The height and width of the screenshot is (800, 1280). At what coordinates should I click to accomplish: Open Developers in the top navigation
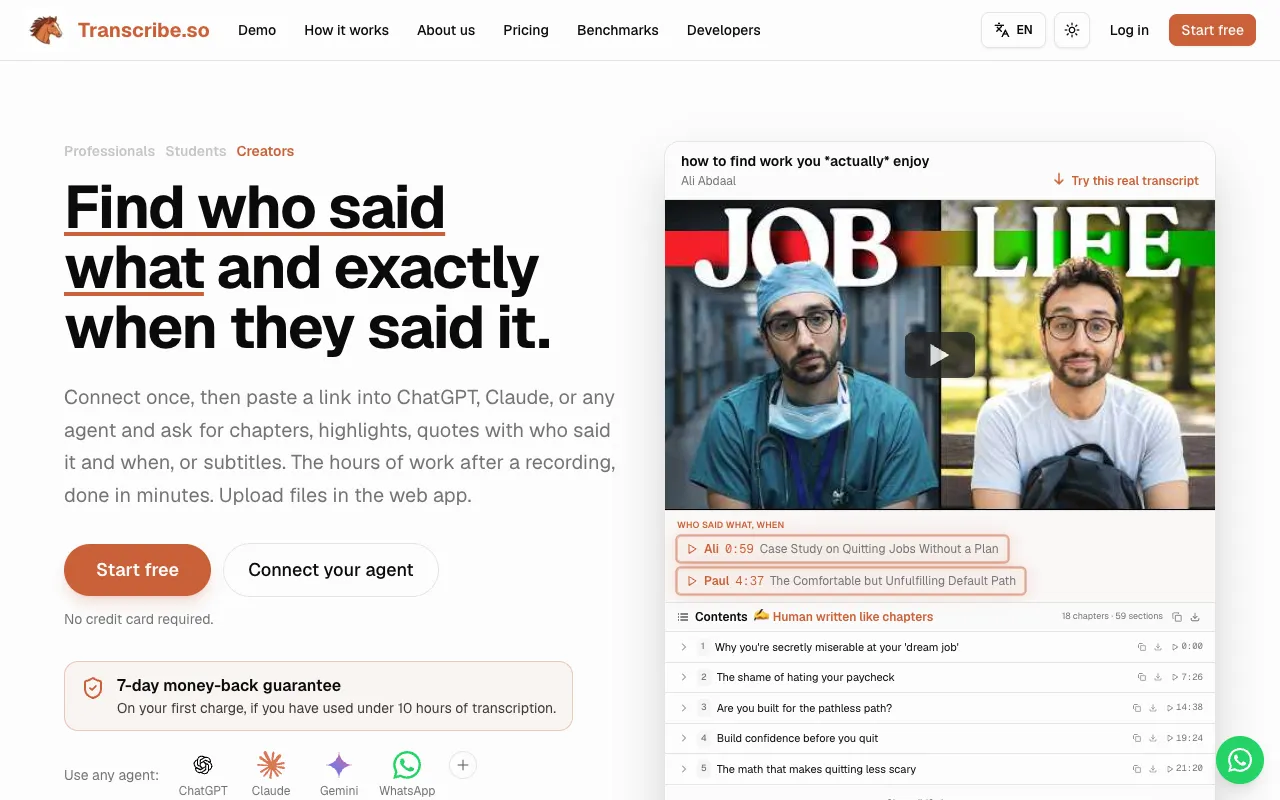(x=724, y=30)
